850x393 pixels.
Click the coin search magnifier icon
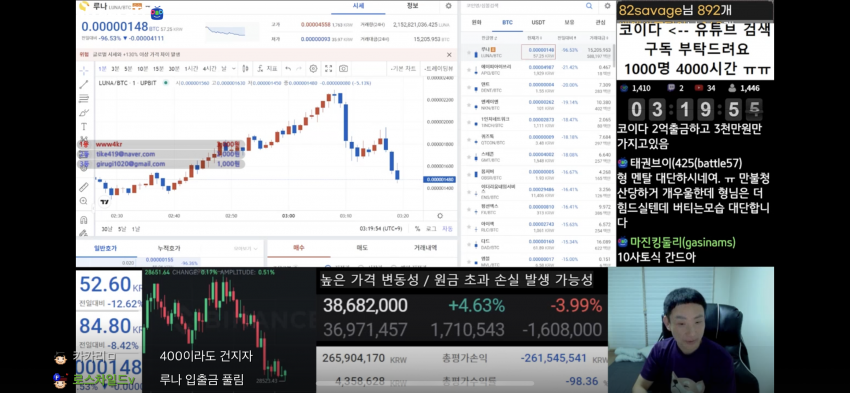(589, 6)
